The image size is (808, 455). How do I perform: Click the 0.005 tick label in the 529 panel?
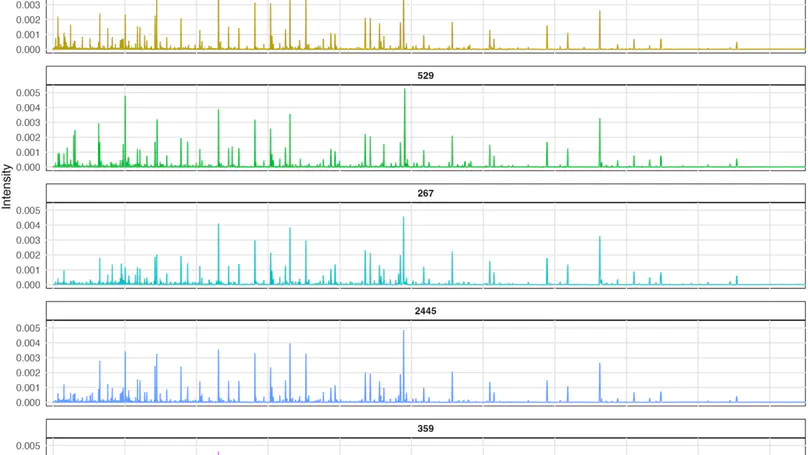(28, 93)
